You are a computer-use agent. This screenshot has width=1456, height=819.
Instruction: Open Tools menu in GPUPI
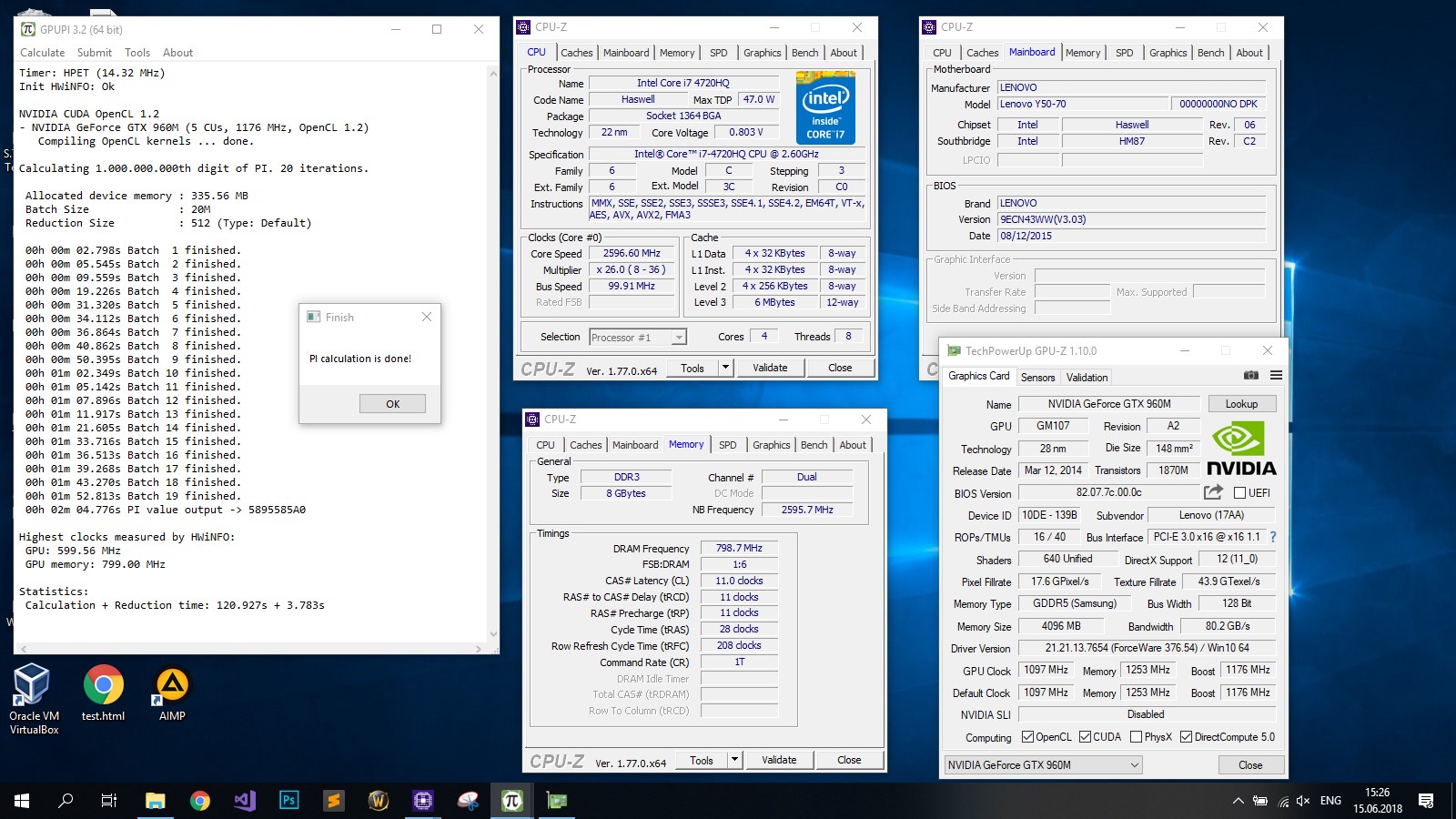coord(137,53)
